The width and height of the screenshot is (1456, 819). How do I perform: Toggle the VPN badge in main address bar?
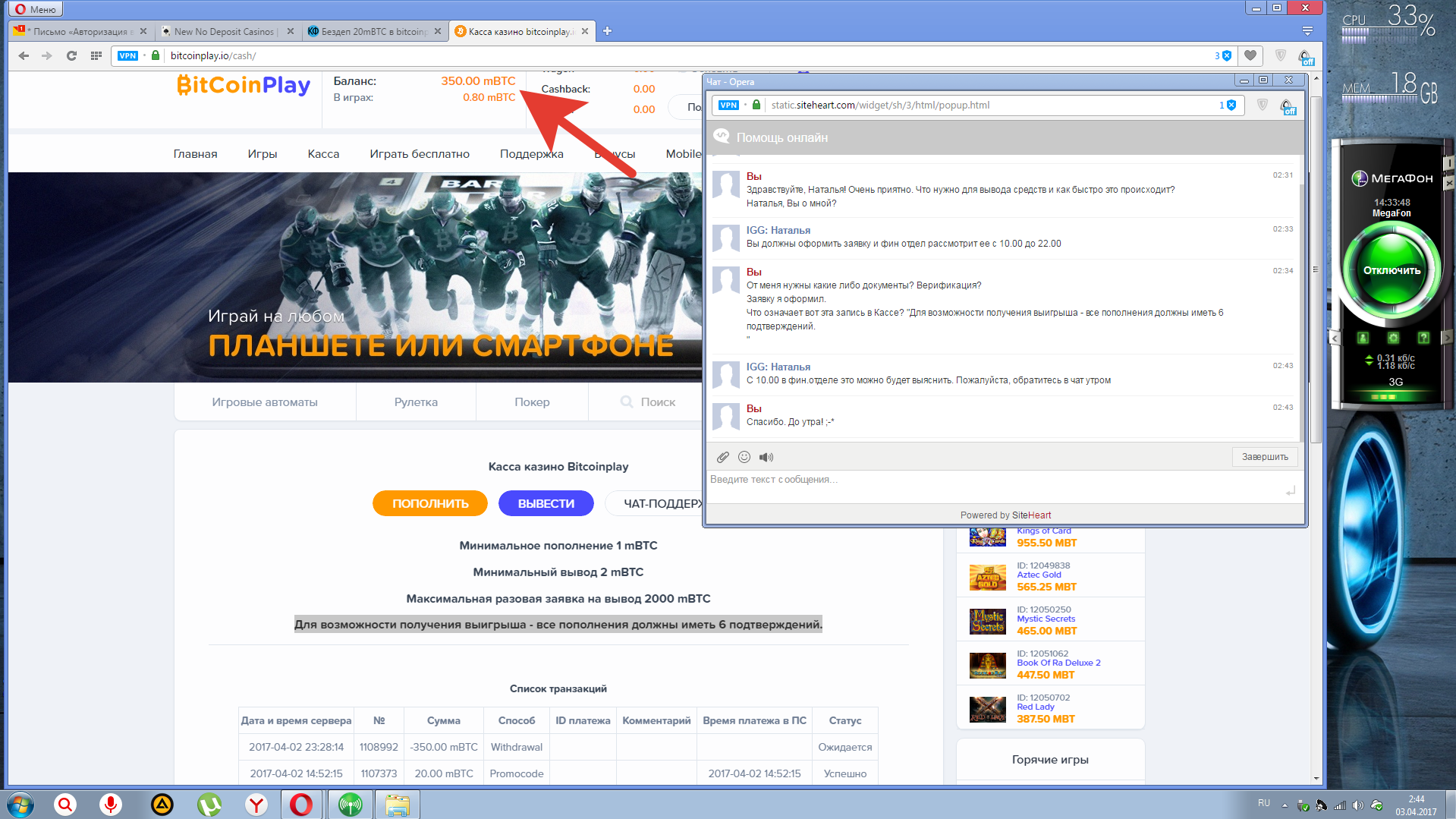click(127, 55)
